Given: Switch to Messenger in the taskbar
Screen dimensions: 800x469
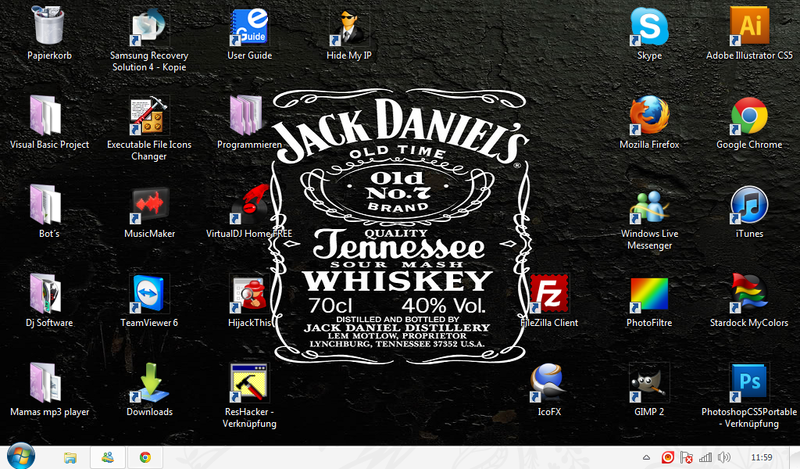Looking at the screenshot, I should [x=108, y=458].
